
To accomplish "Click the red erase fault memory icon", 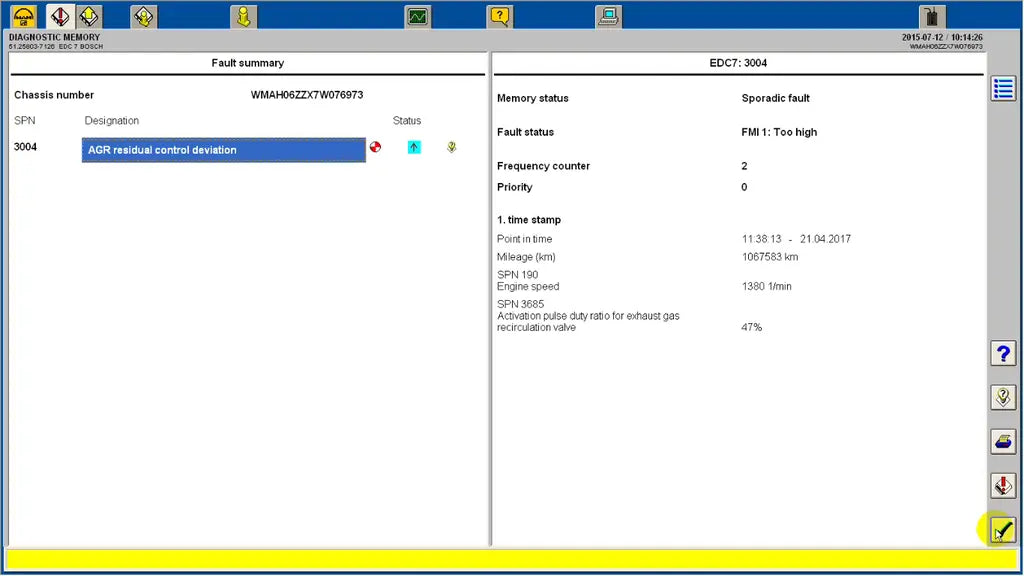I will 1003,485.
